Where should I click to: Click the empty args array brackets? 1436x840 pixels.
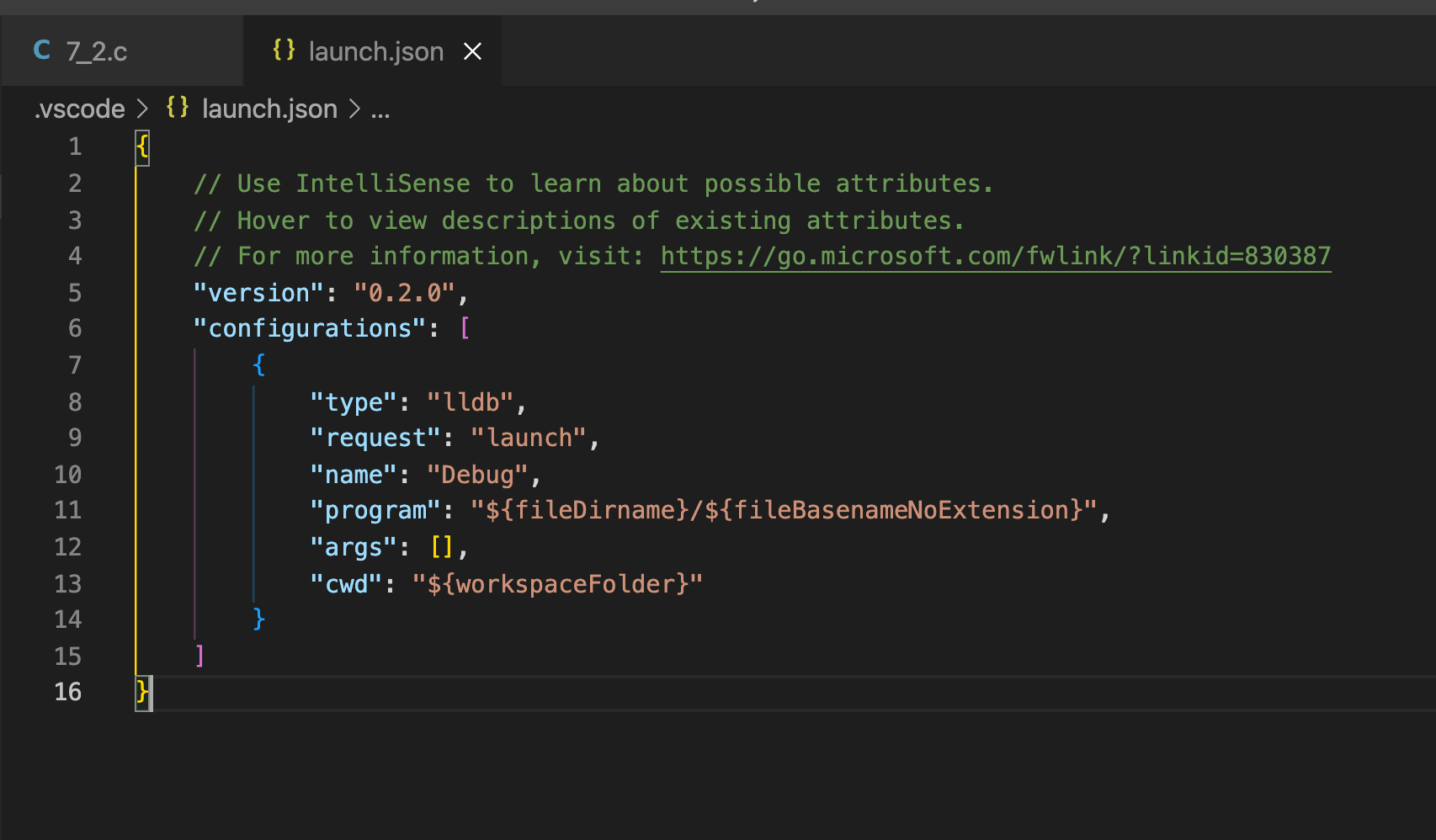pyautogui.click(x=442, y=547)
